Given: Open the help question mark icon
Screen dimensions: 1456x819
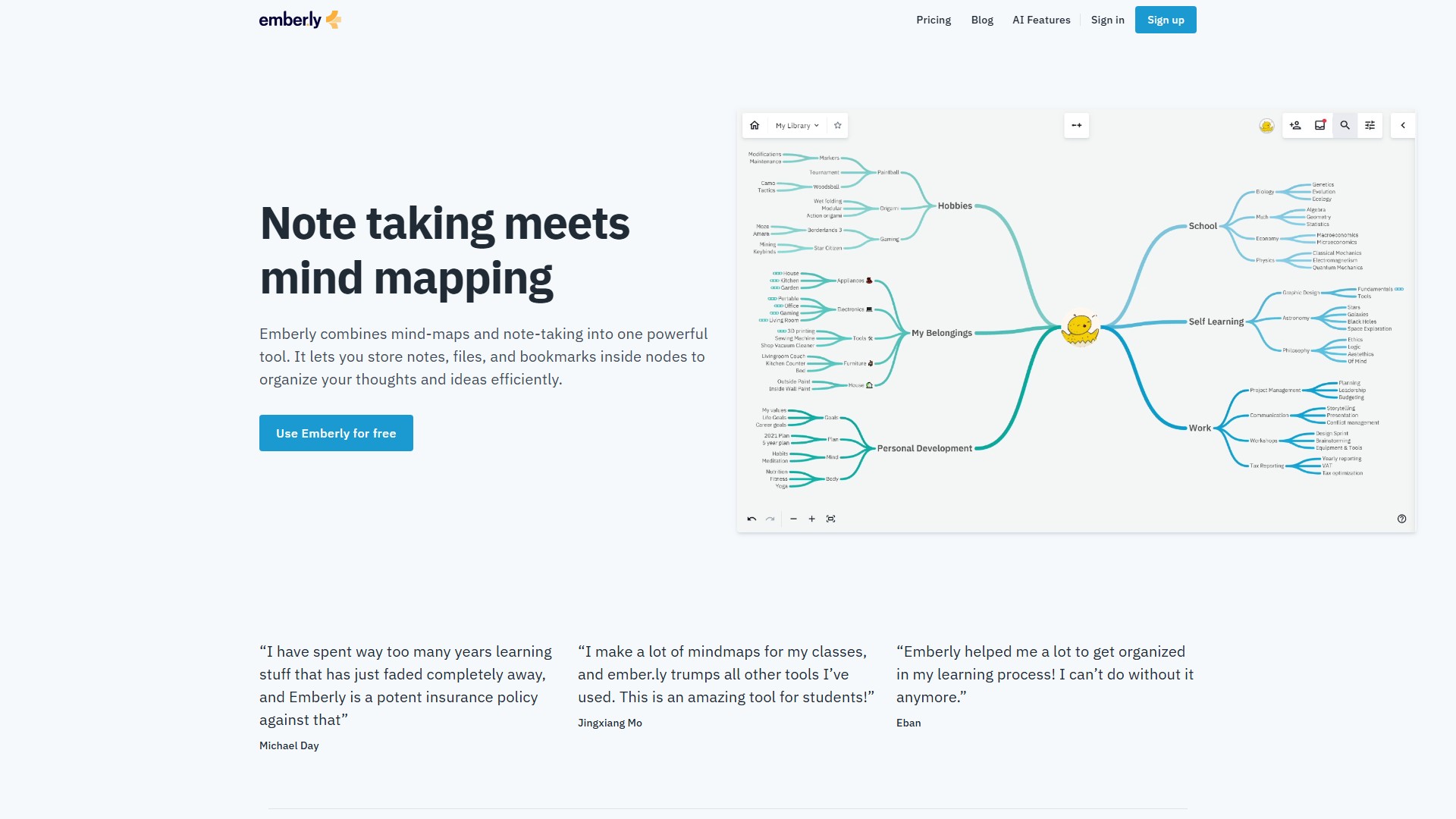Looking at the screenshot, I should click(x=1401, y=519).
